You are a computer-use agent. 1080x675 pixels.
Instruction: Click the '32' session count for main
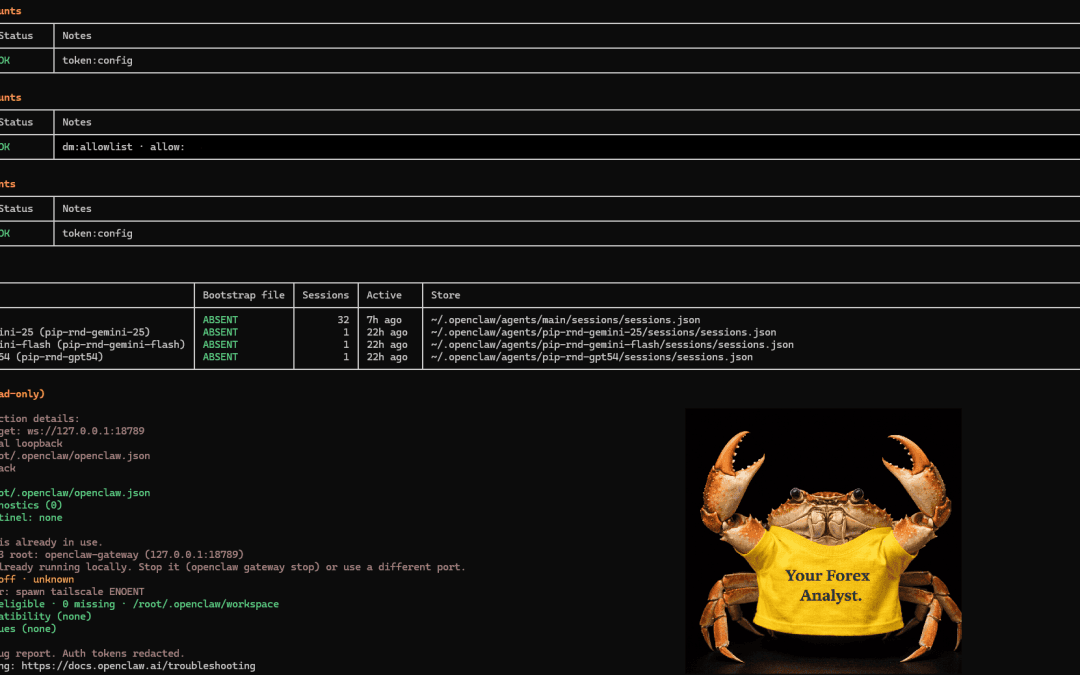click(x=343, y=320)
